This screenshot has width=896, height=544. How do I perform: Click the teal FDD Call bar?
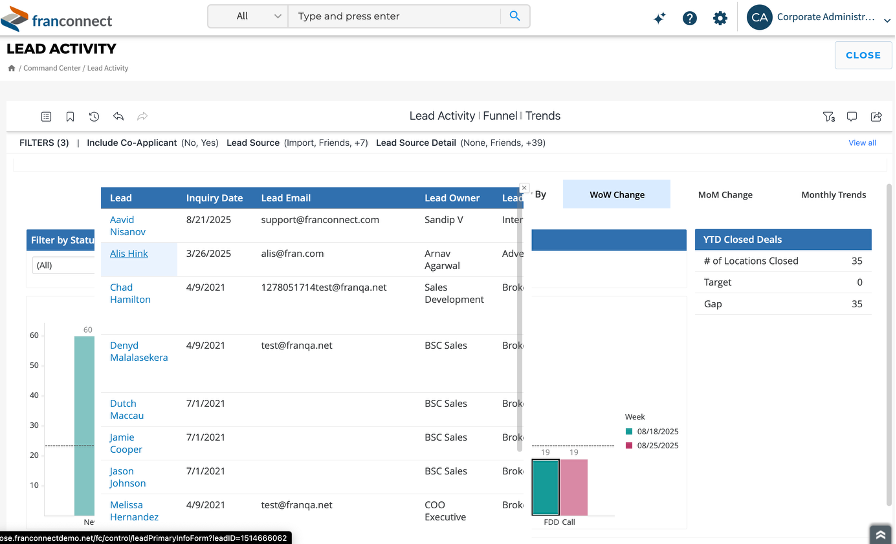[546, 487]
